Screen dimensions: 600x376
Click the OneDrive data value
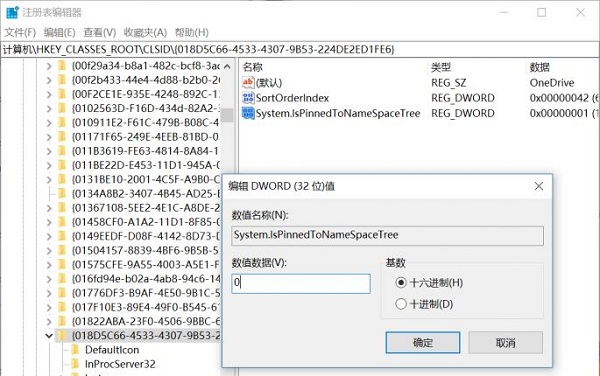[552, 83]
